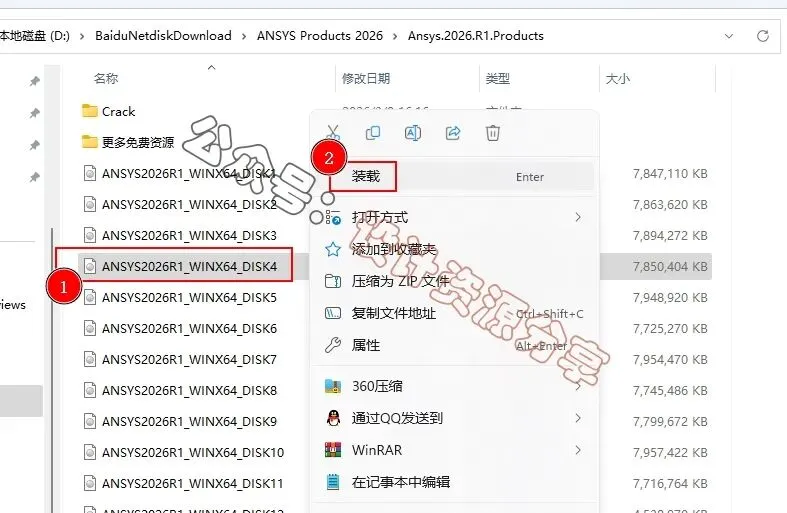Open the WinRAR submenu
Screen dimensions: 787x513
[x=454, y=450]
